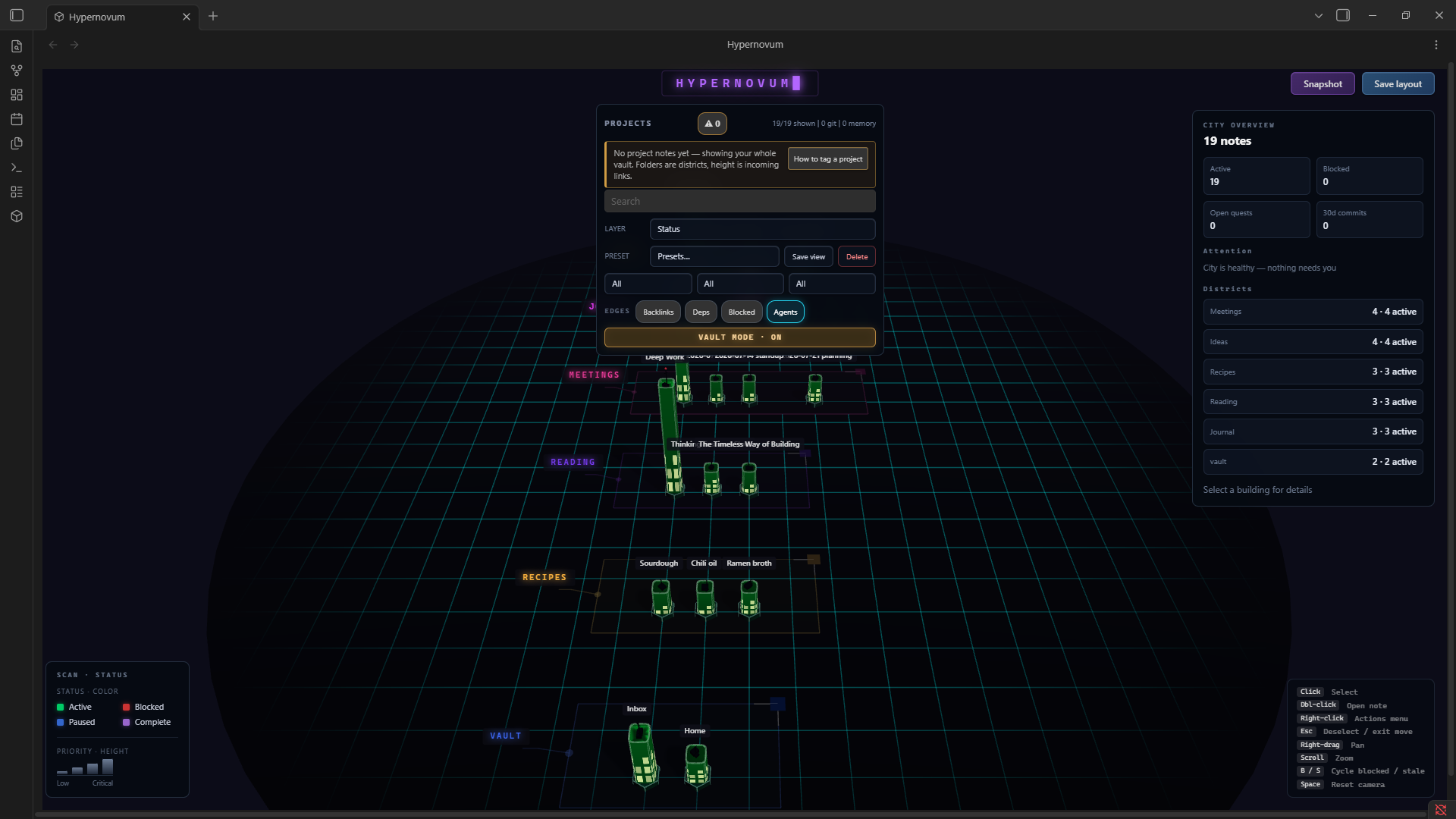Image resolution: width=1456 pixels, height=819 pixels.
Task: Click the READING district label
Action: [573, 463]
